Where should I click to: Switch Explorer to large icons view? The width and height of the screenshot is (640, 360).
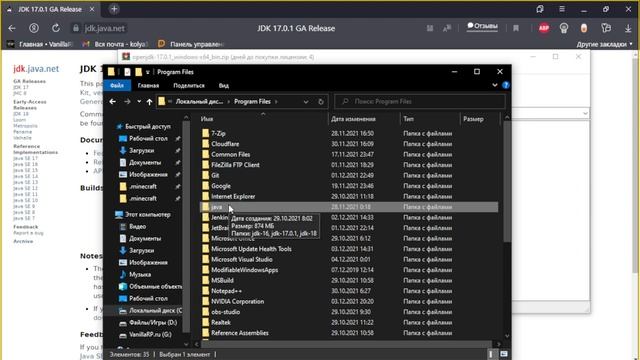click(x=504, y=354)
